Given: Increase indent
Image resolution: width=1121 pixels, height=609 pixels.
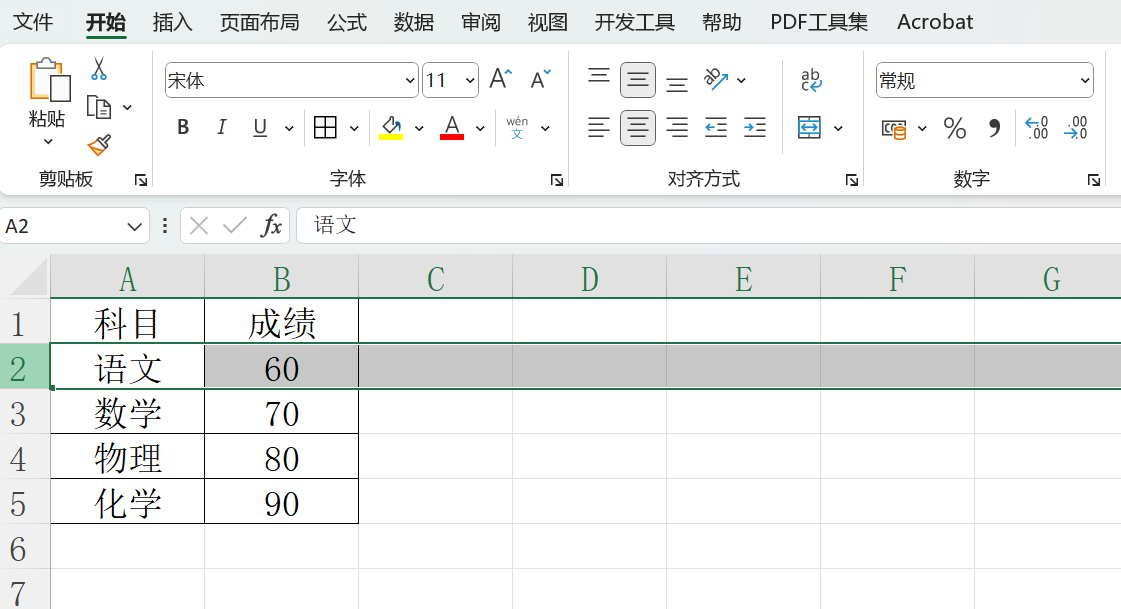Looking at the screenshot, I should pos(755,127).
